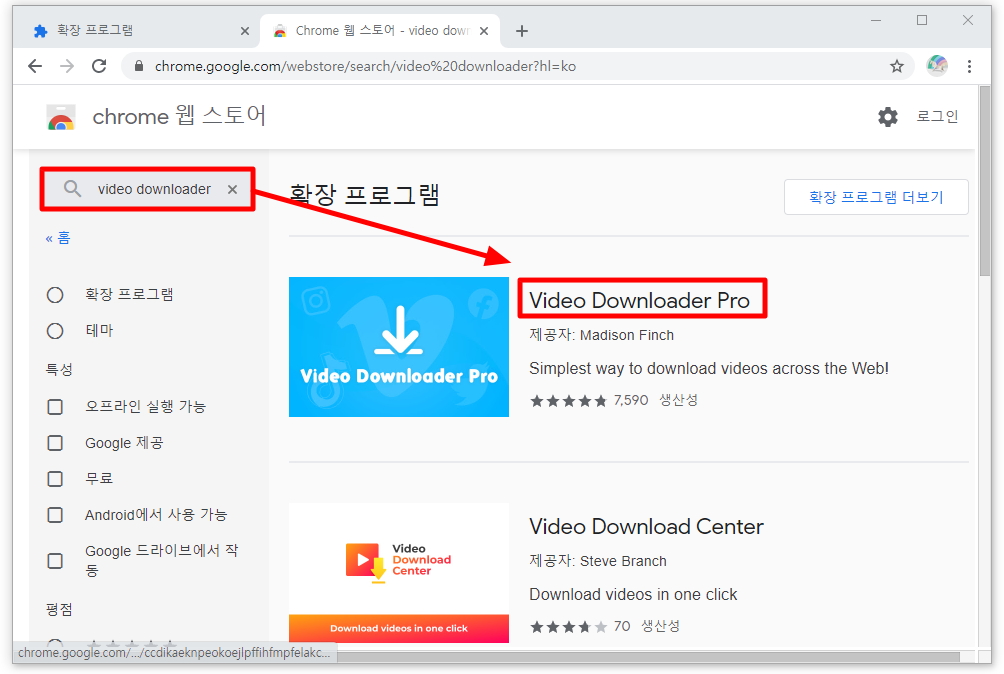Click 생산성 category of Video Download Center

click(x=660, y=626)
